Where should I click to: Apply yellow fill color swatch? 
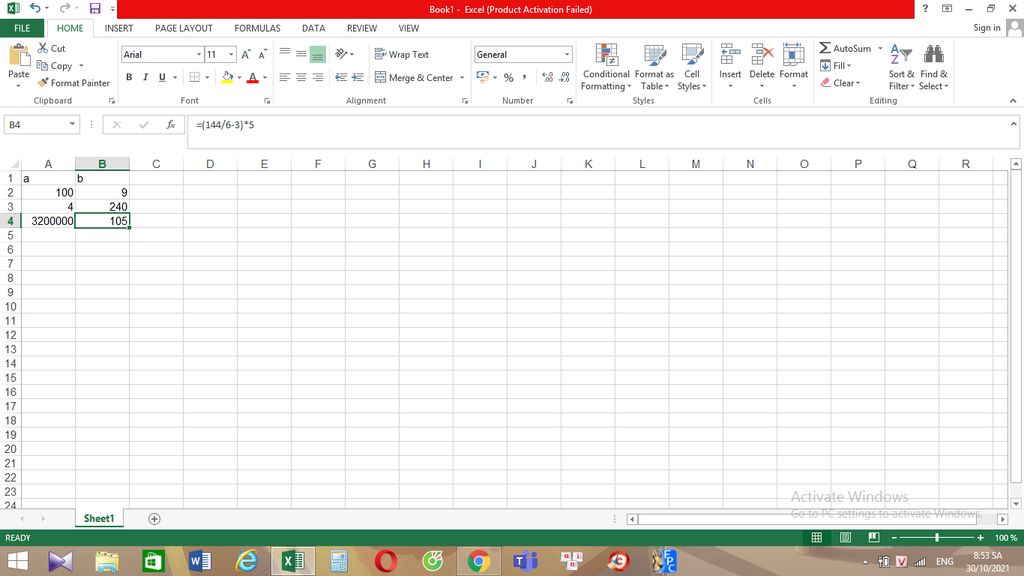pyautogui.click(x=227, y=77)
